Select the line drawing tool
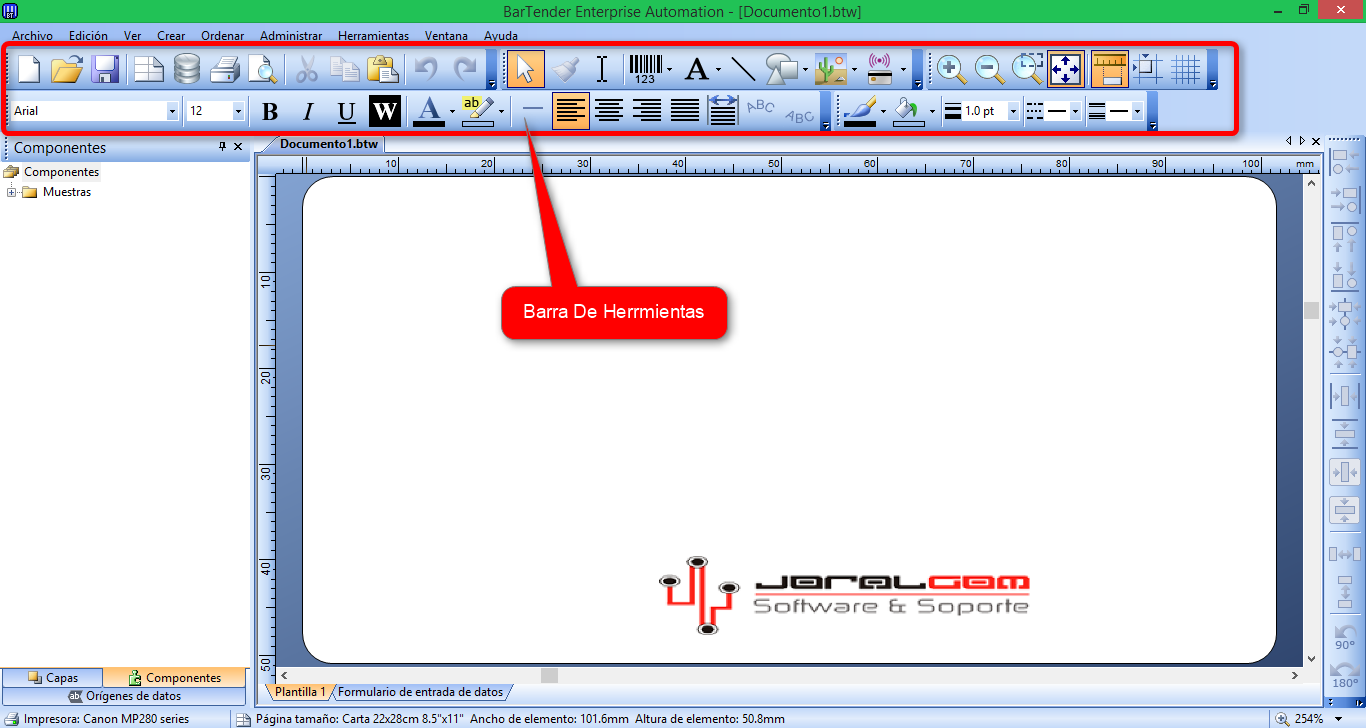Screen dimensions: 1366x728 (x=743, y=69)
